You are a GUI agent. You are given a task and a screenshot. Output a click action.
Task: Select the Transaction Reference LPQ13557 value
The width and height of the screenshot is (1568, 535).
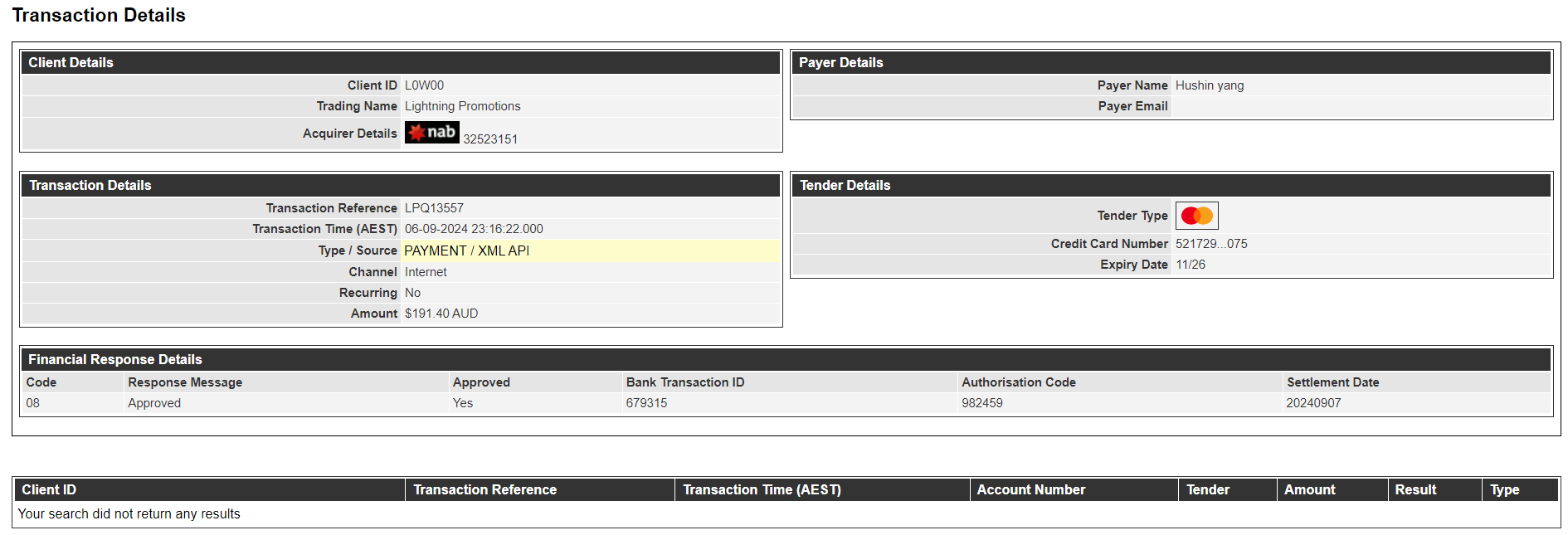[x=434, y=208]
